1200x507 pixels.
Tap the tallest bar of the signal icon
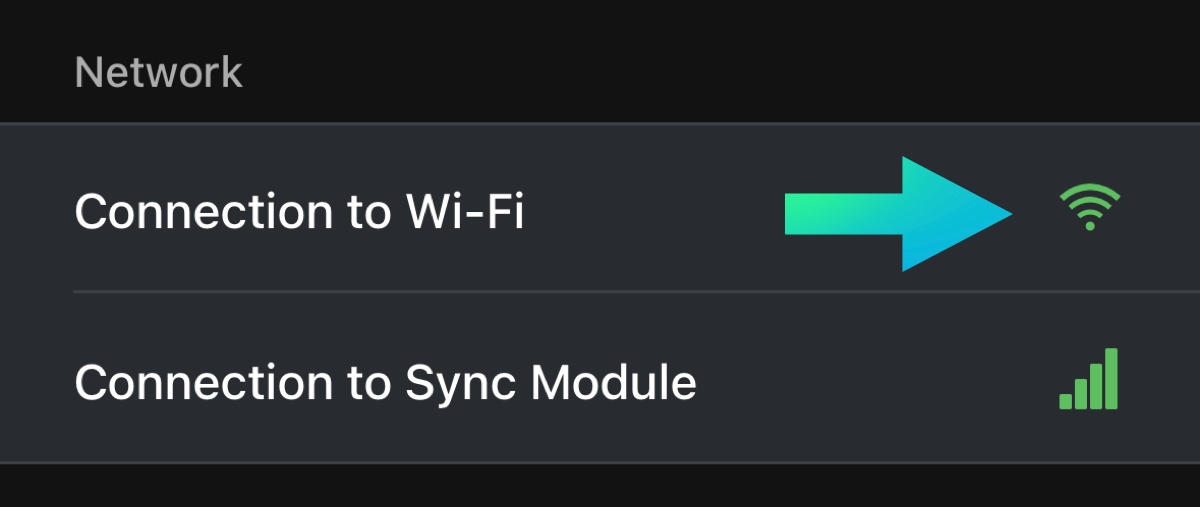click(1111, 379)
